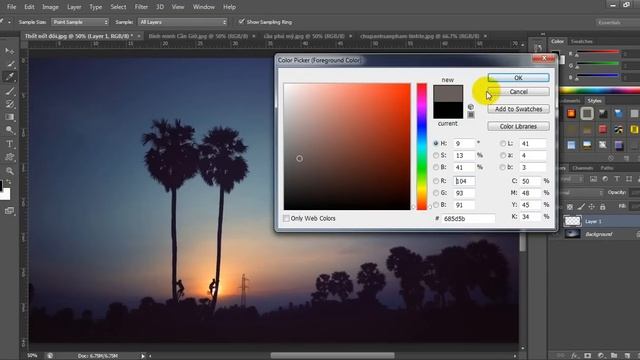The image size is (640, 360).
Task: Select the Gradient tool
Action: tap(9, 117)
